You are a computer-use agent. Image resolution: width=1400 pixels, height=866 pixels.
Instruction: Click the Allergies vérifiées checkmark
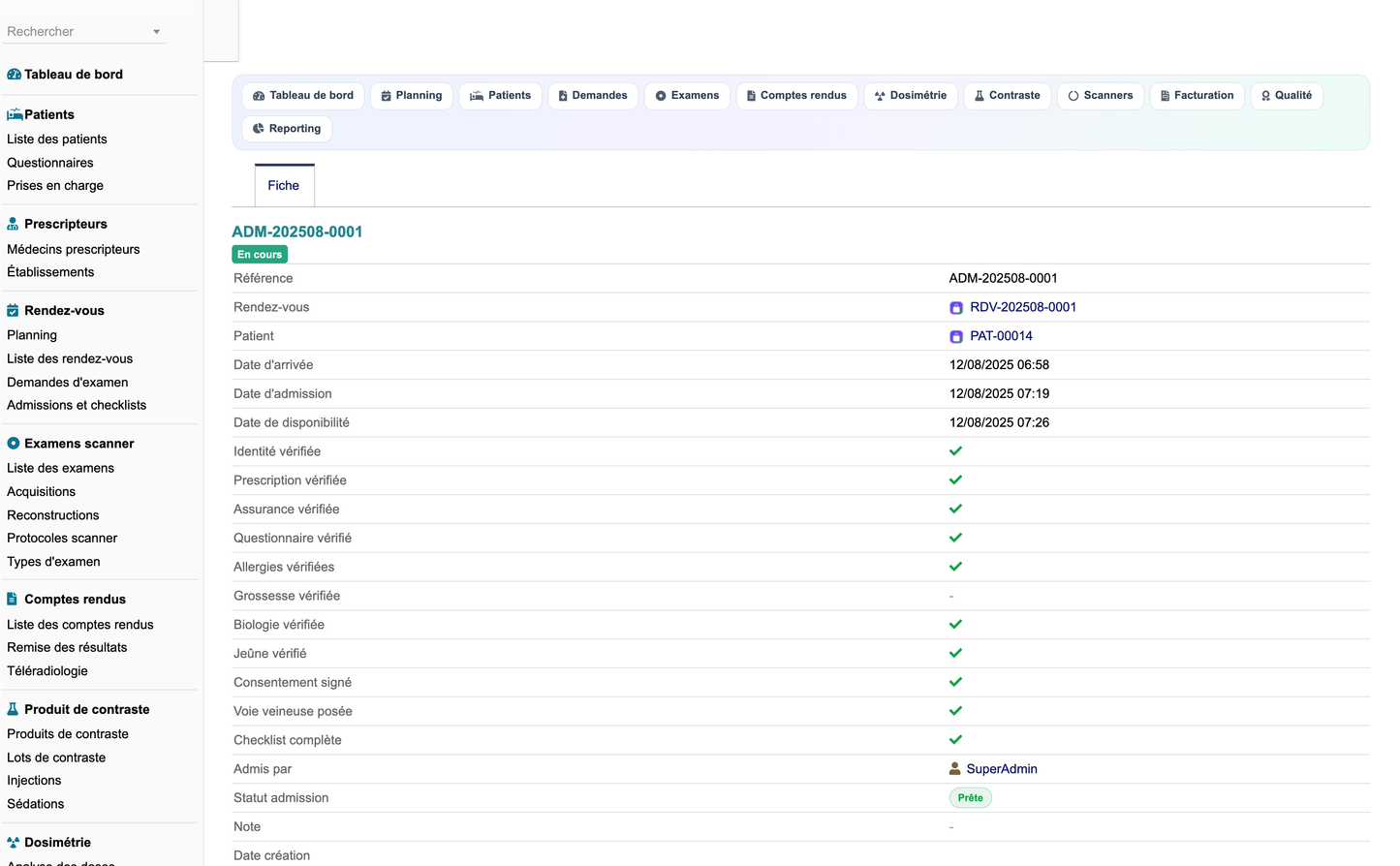[x=955, y=567]
